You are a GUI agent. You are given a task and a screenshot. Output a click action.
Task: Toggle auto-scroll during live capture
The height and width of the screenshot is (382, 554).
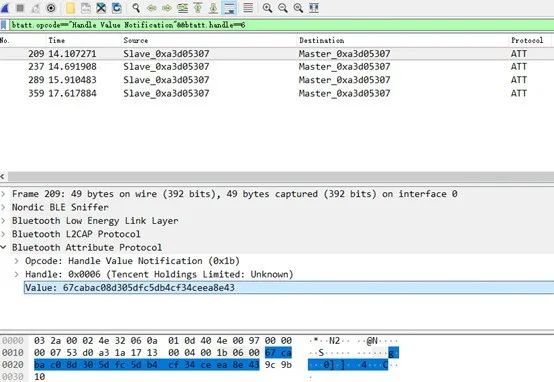[x=229, y=8]
